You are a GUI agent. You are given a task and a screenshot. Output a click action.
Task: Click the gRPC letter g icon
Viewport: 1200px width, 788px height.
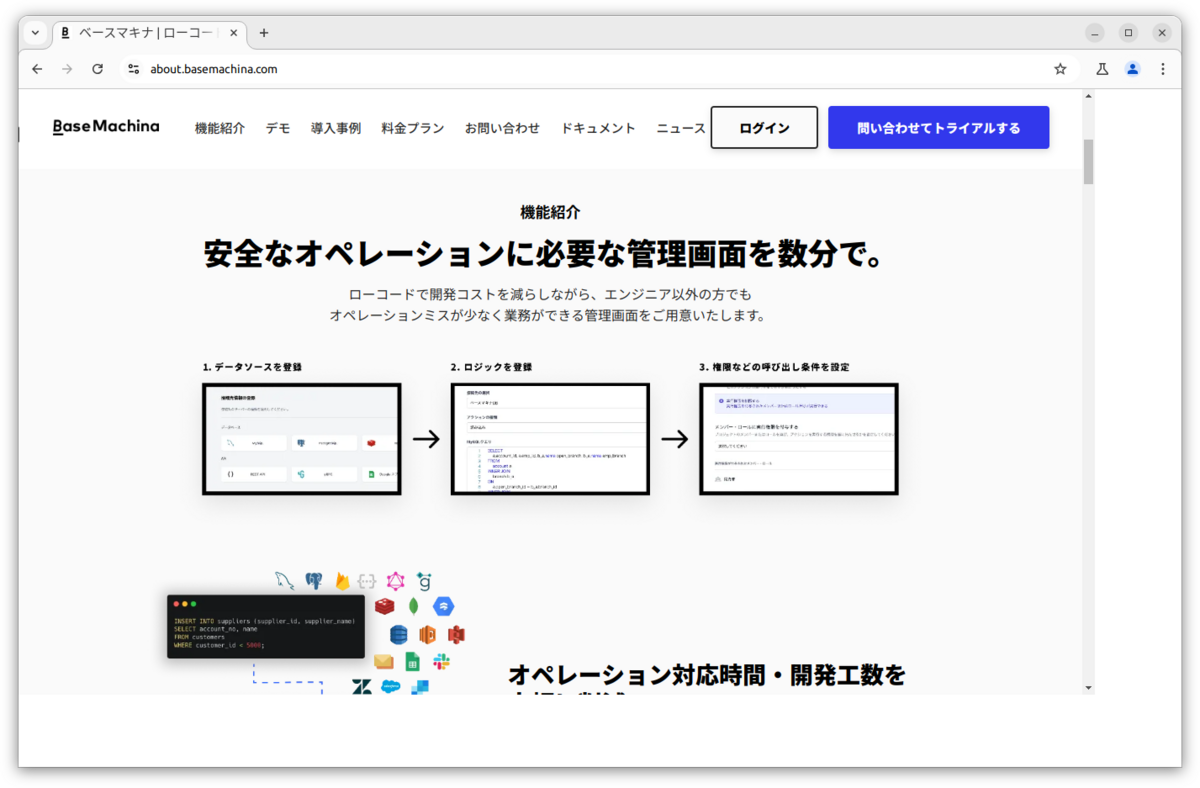click(425, 581)
